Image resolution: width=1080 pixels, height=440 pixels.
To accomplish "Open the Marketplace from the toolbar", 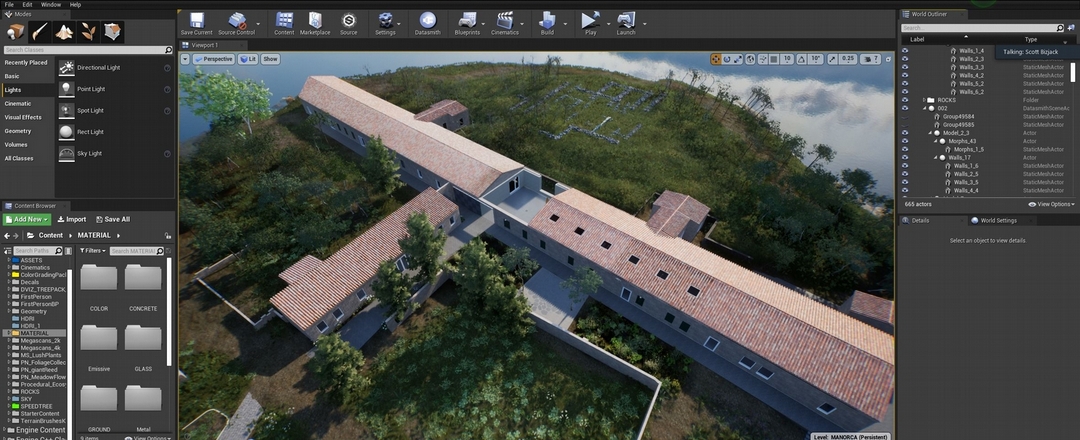I will (314, 20).
